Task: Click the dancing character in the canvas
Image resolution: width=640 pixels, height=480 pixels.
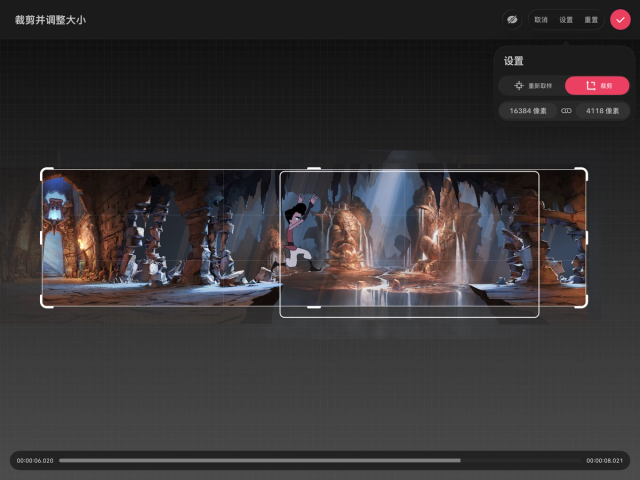Action: (x=298, y=232)
